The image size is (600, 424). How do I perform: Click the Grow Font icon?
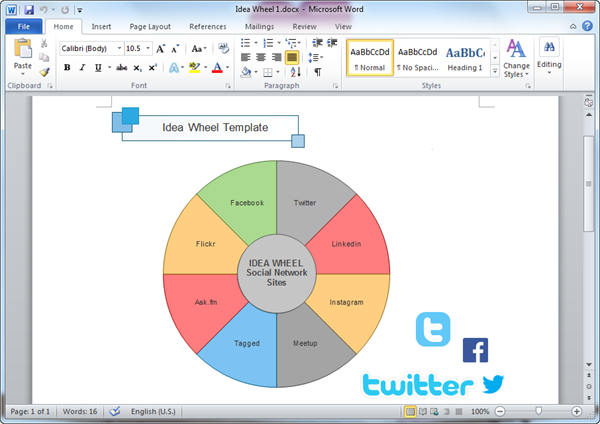tap(161, 49)
